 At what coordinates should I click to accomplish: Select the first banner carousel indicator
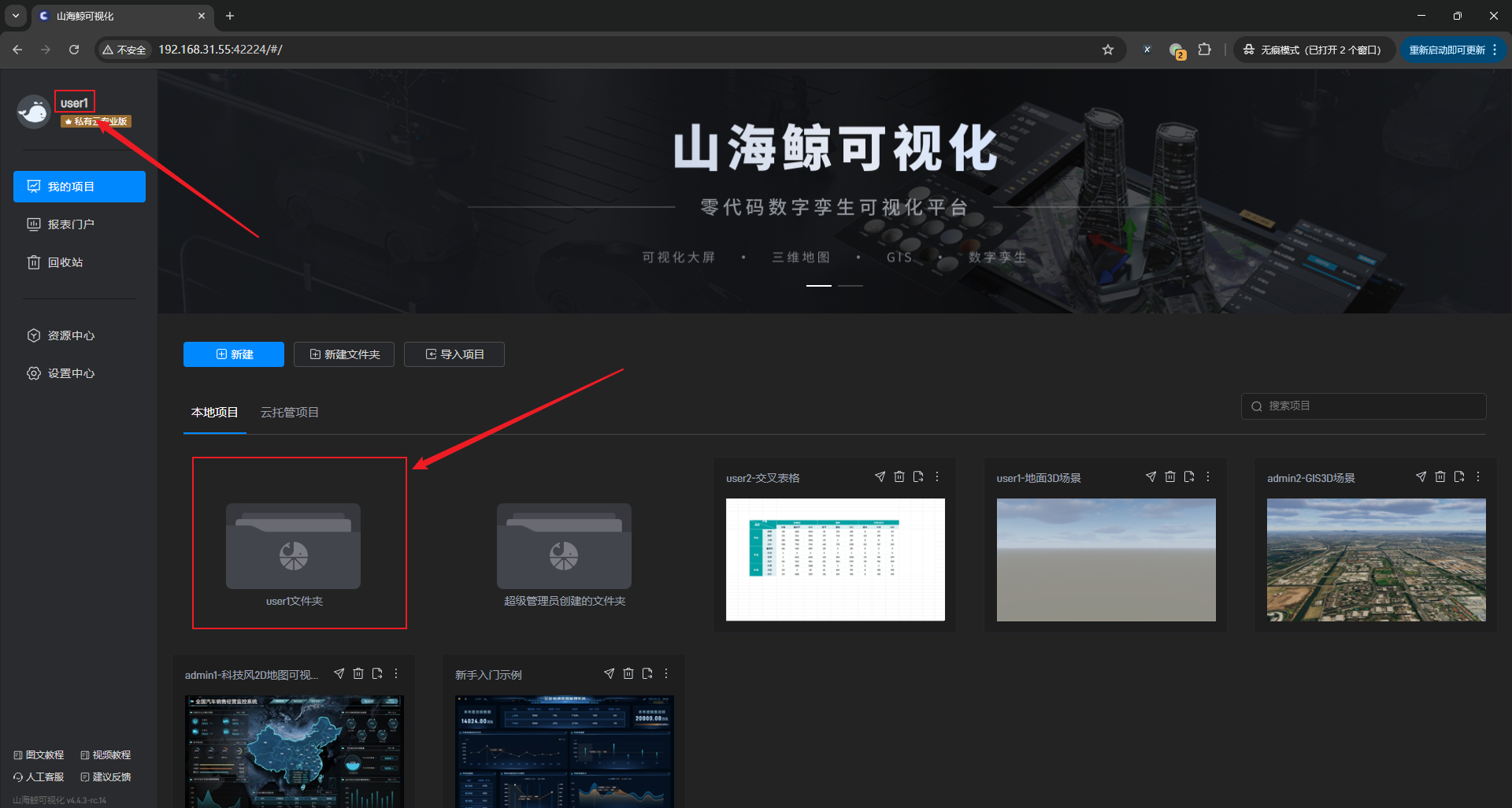(x=819, y=286)
